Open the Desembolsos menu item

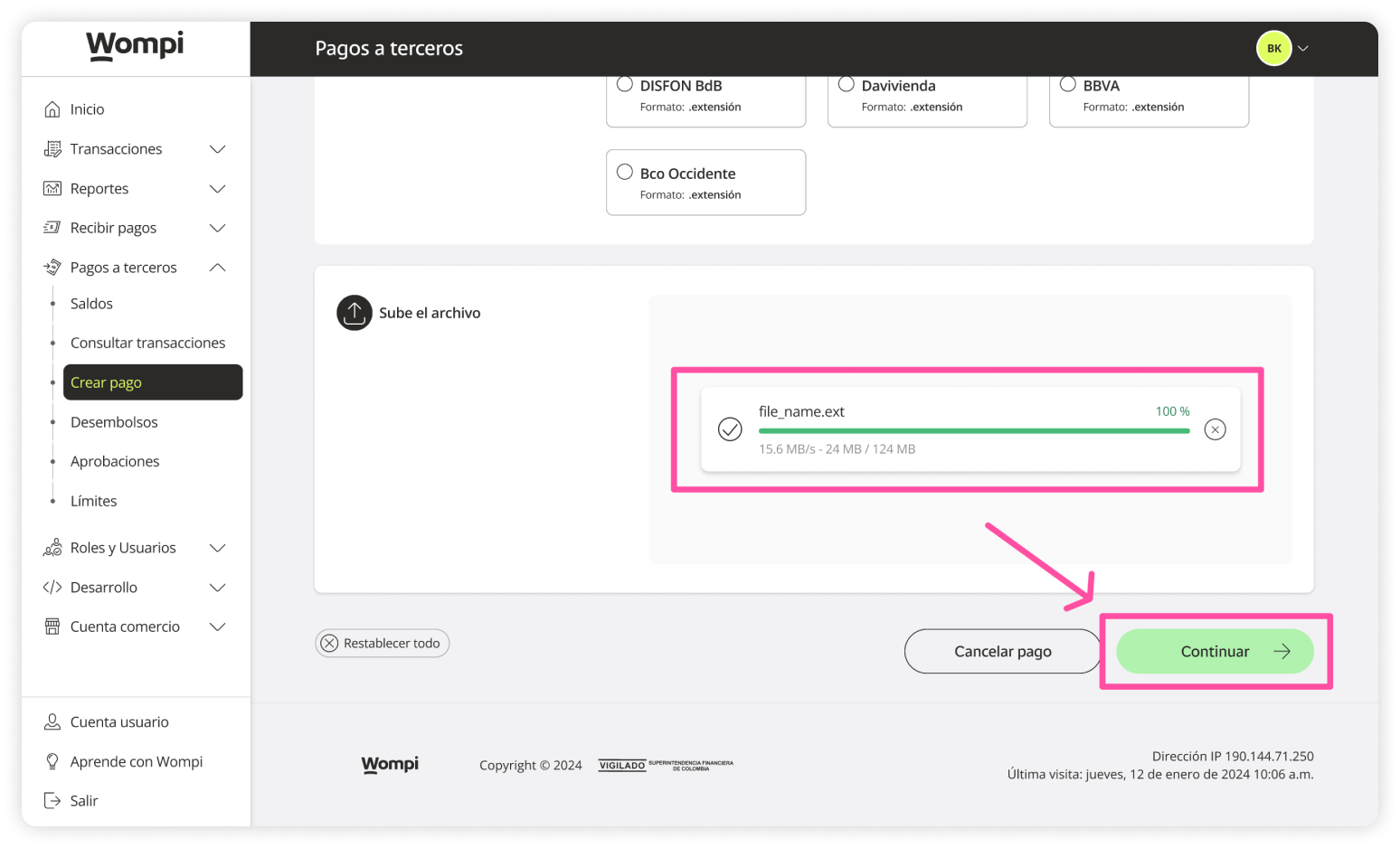coord(114,421)
